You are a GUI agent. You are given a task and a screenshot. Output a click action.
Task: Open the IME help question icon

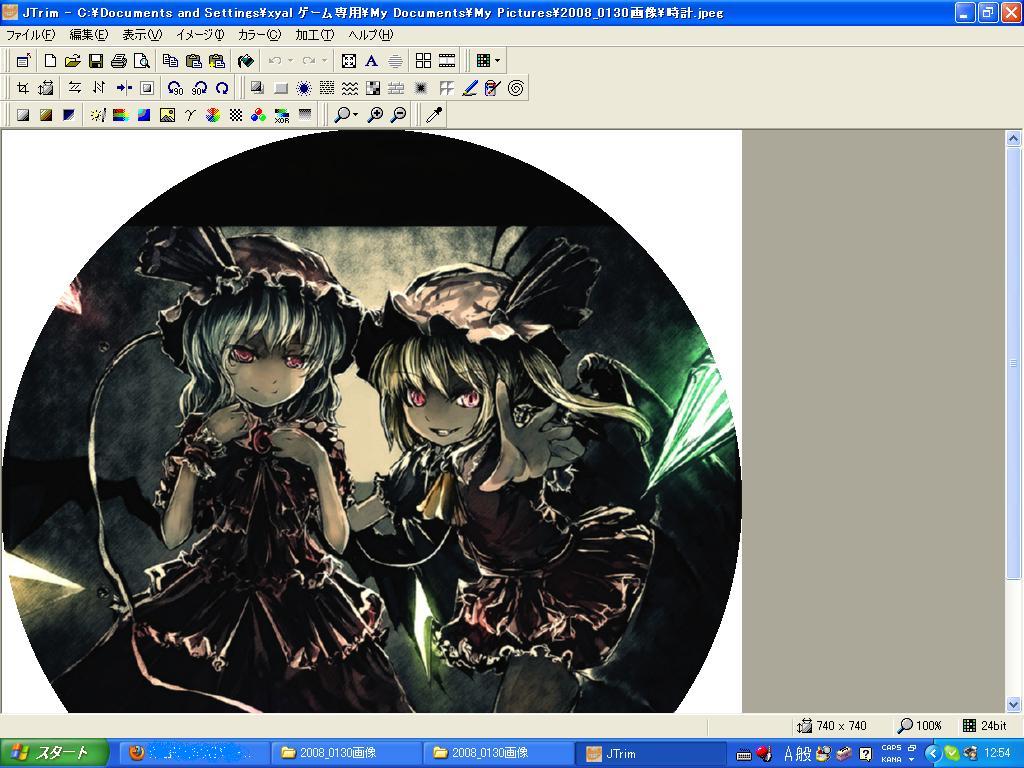(865, 754)
